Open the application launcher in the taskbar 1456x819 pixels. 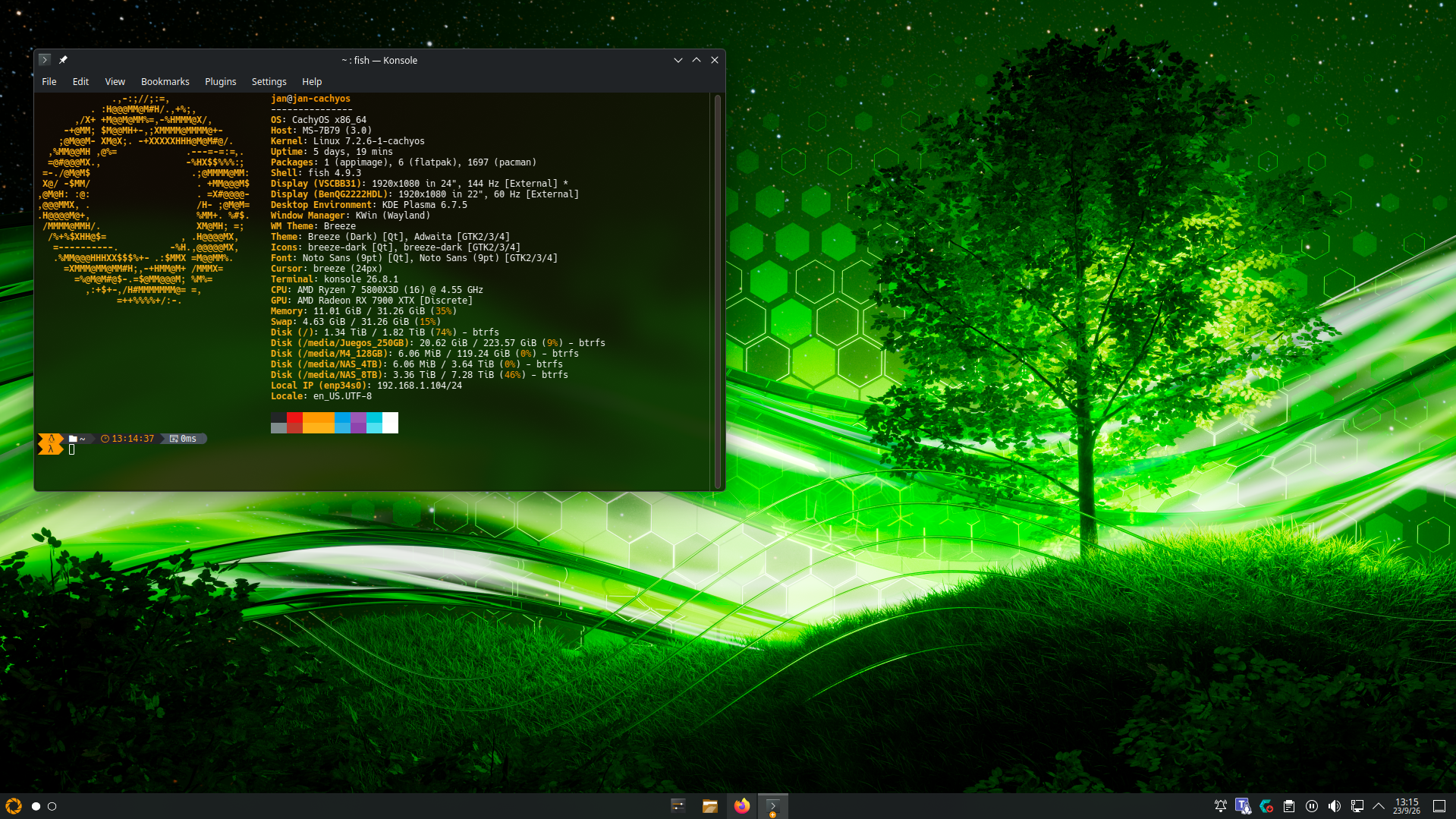[14, 806]
